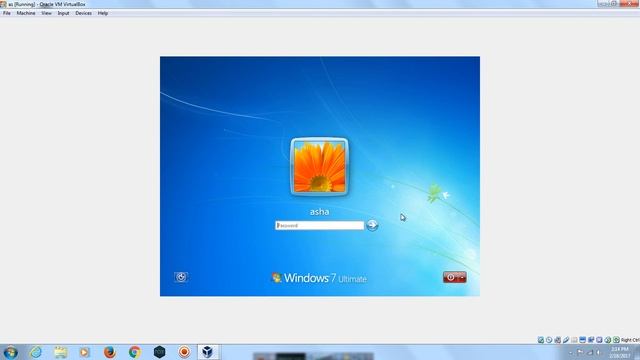640x360 pixels.
Task: Open the Machine menu
Action: [26, 13]
